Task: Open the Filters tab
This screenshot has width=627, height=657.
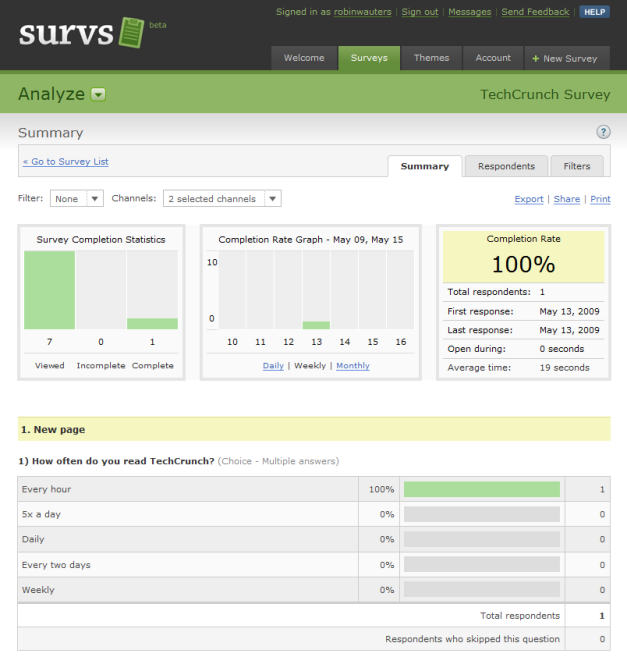Action: click(x=577, y=166)
